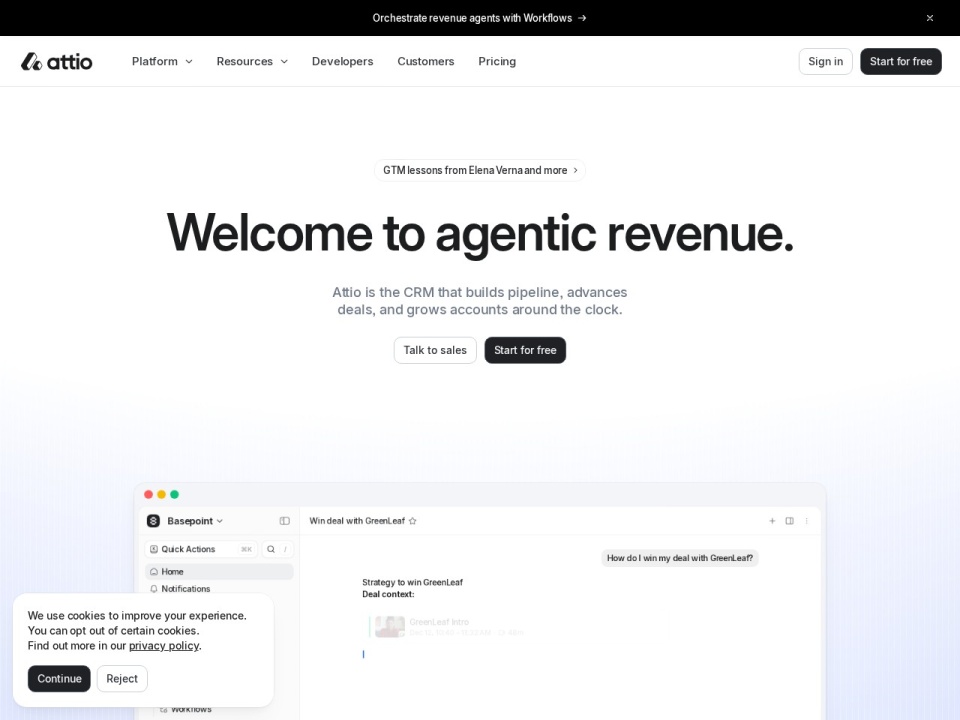Open the Pricing page
This screenshot has height=720, width=960.
pyautogui.click(x=497, y=61)
